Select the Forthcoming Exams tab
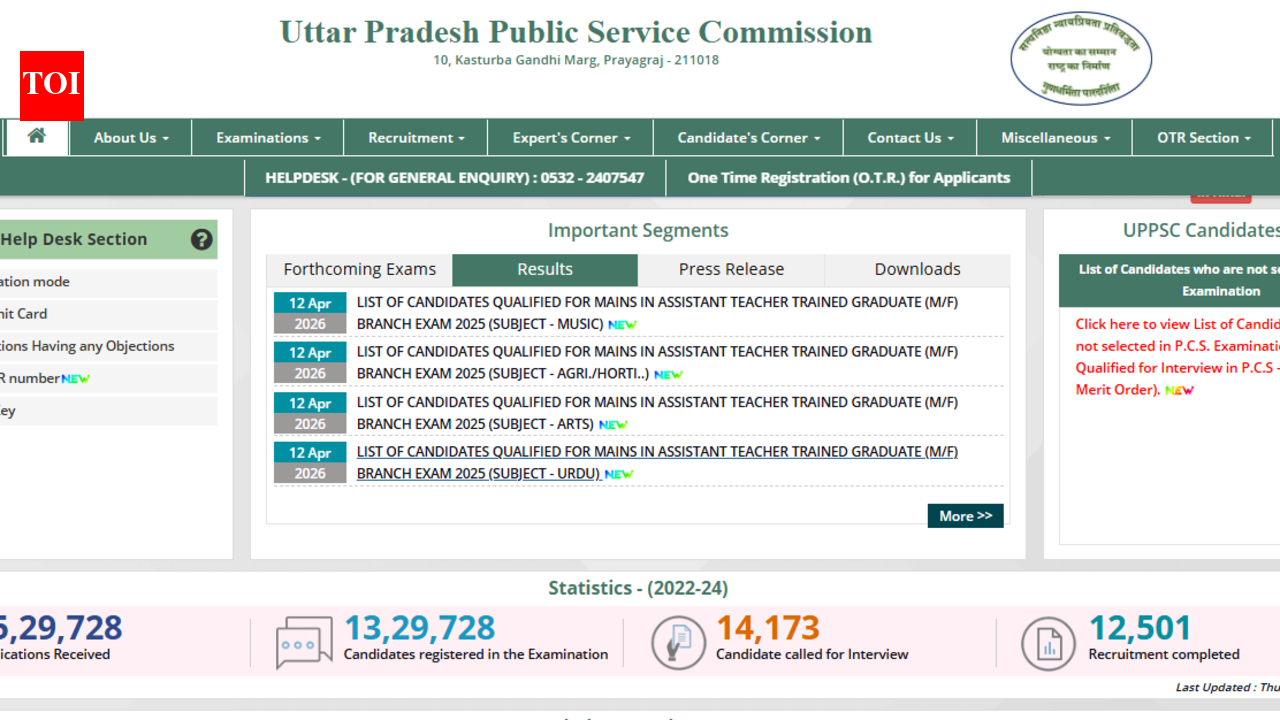The height and width of the screenshot is (720, 1280). click(359, 269)
